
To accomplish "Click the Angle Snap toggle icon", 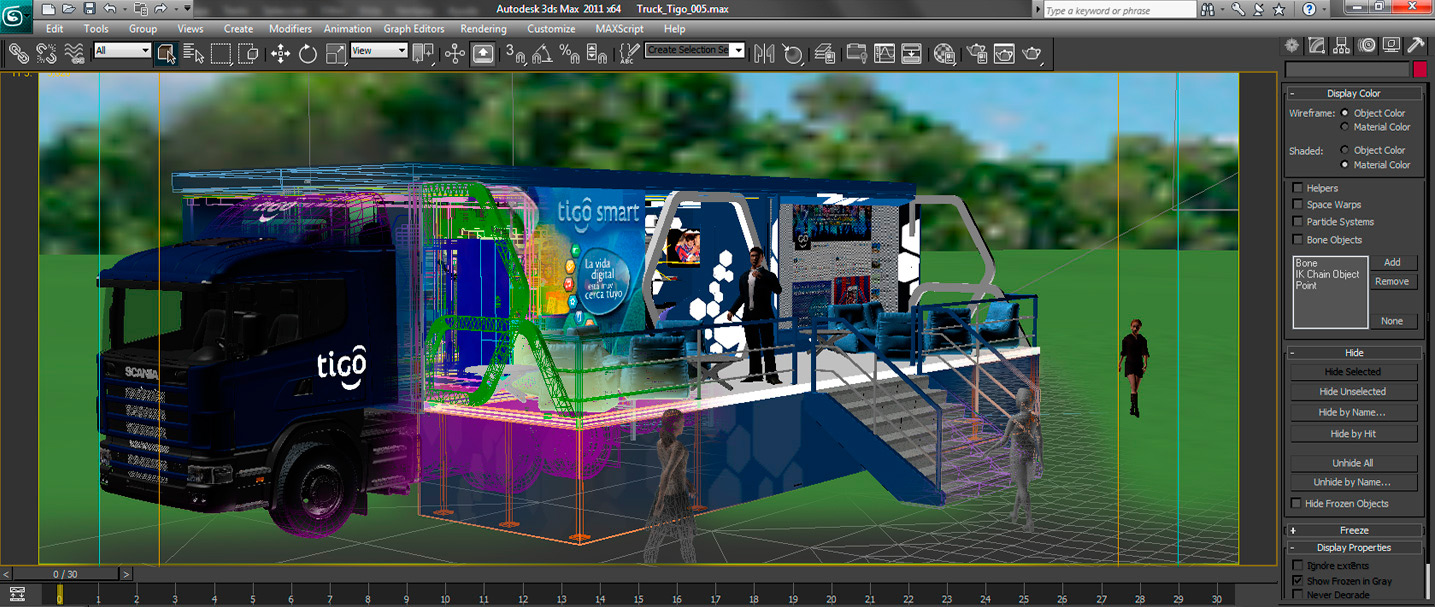I will (542, 54).
